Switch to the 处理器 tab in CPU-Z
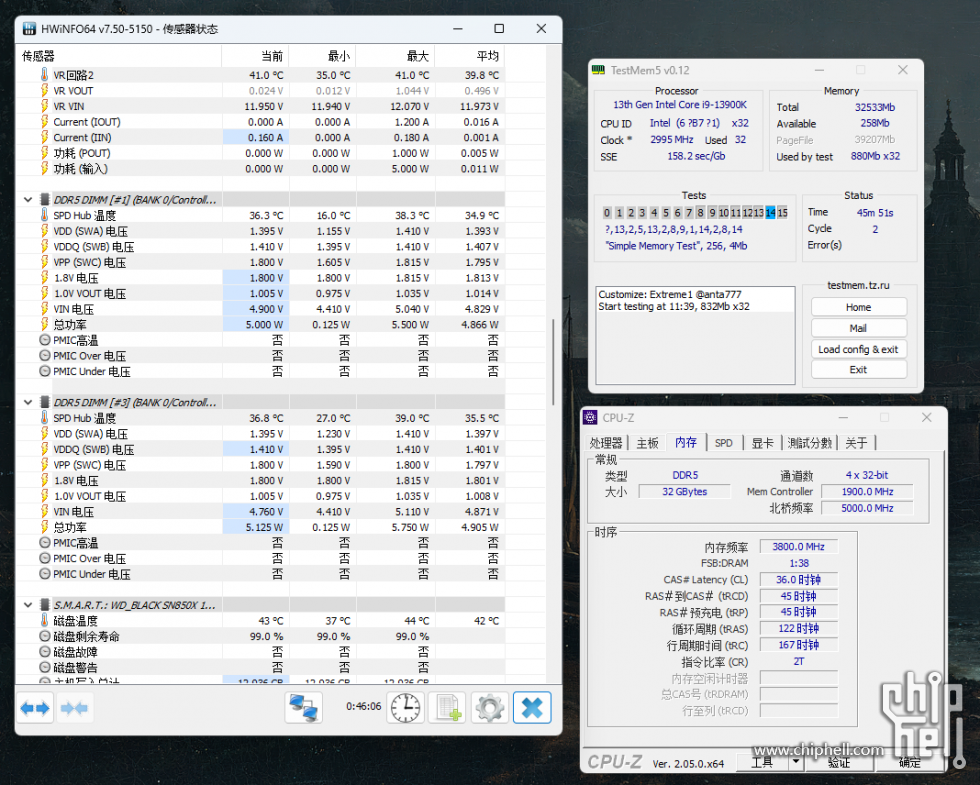 point(606,443)
